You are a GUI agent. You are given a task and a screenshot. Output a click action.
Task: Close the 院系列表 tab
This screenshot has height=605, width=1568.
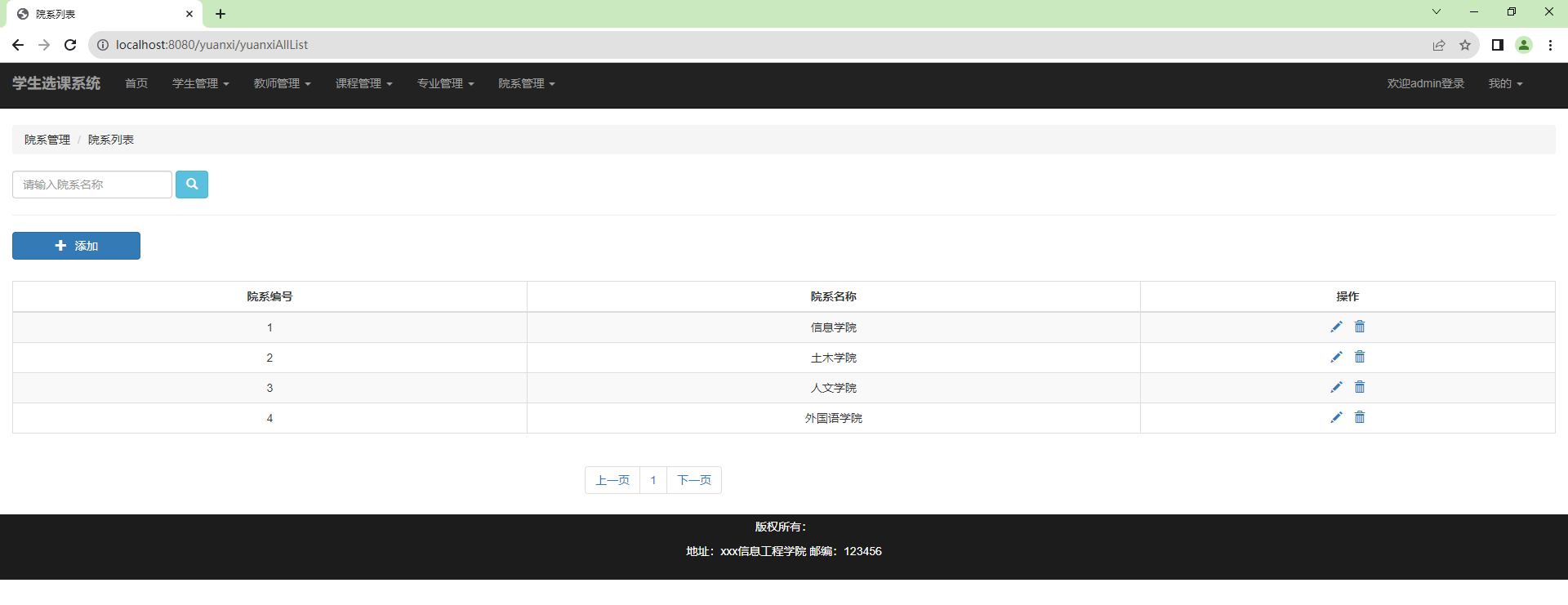pyautogui.click(x=189, y=14)
